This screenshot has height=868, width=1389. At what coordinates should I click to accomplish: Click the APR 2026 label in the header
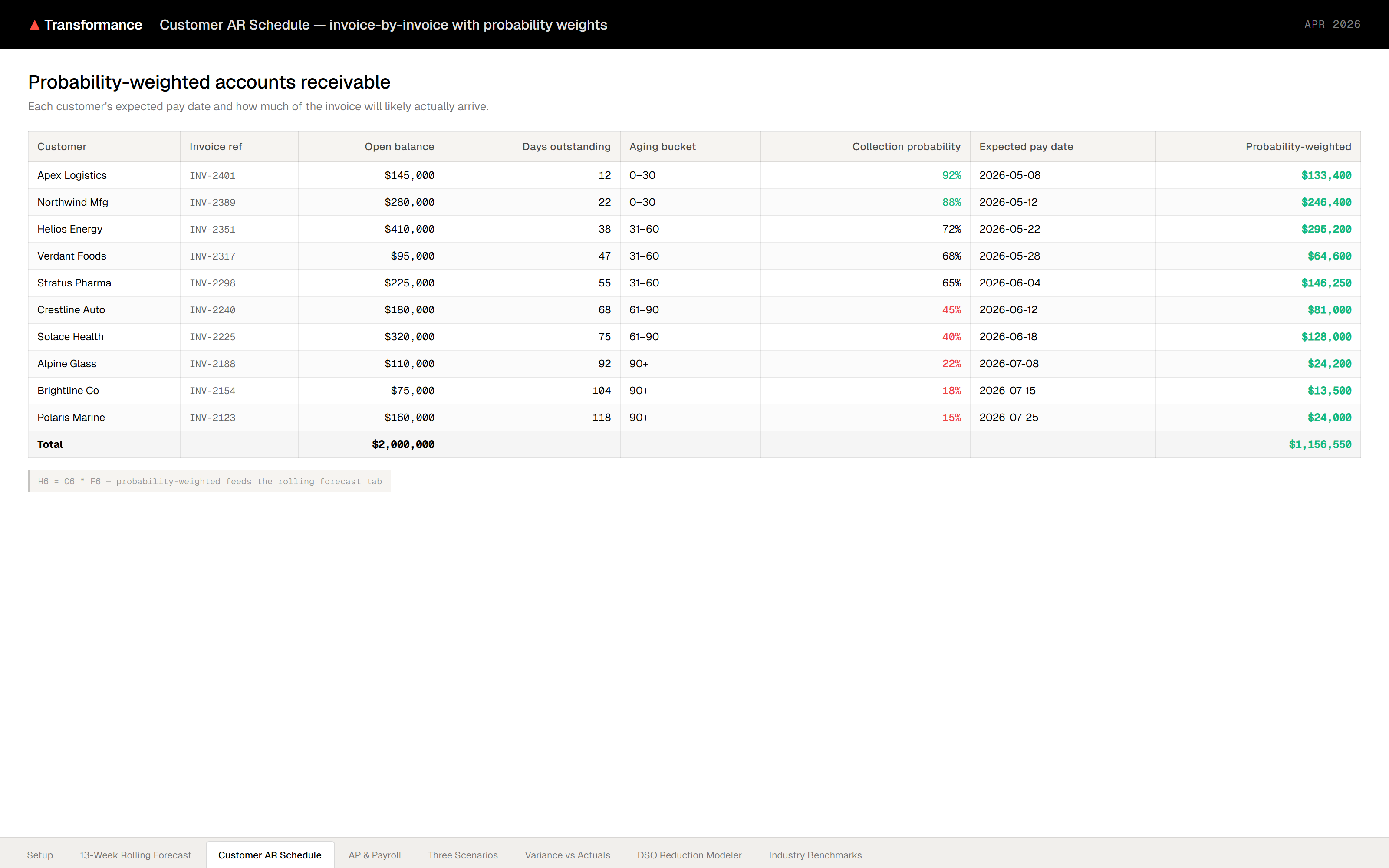tap(1332, 24)
